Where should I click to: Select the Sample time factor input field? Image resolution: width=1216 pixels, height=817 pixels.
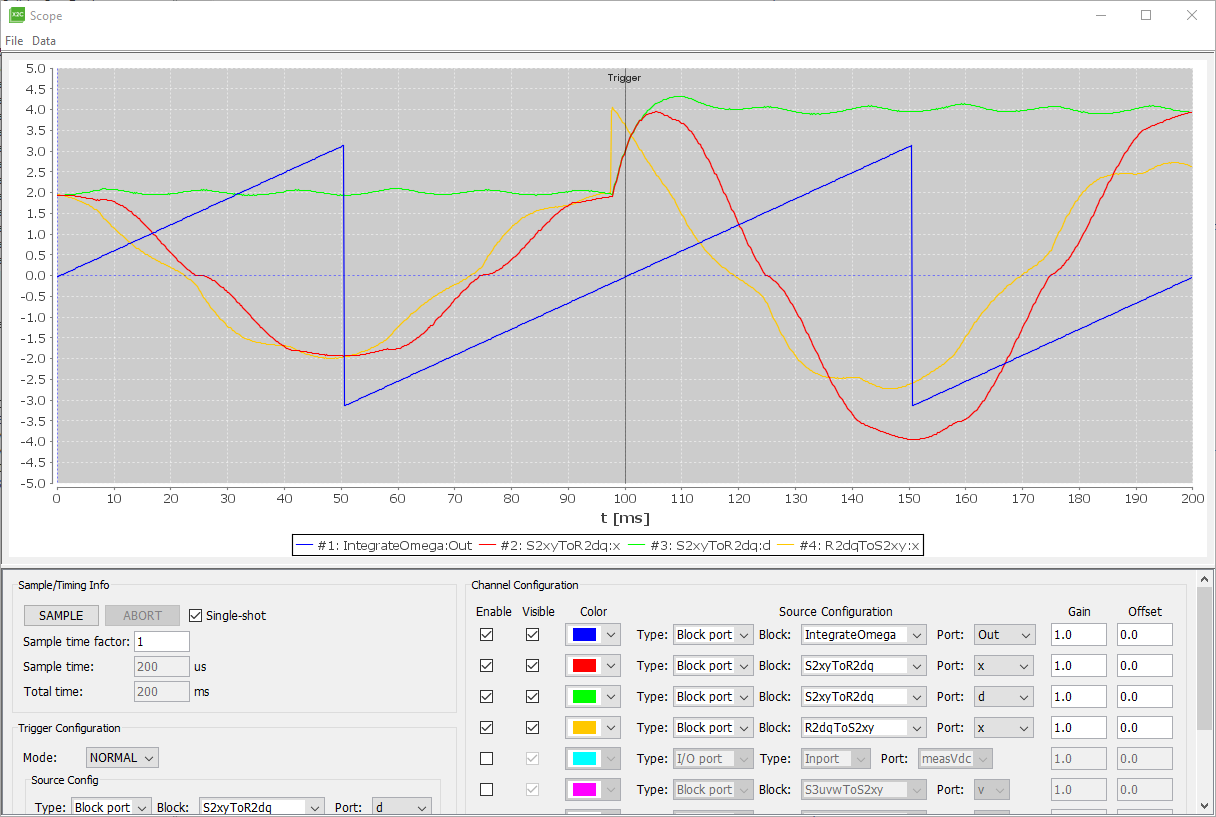[x=161, y=641]
